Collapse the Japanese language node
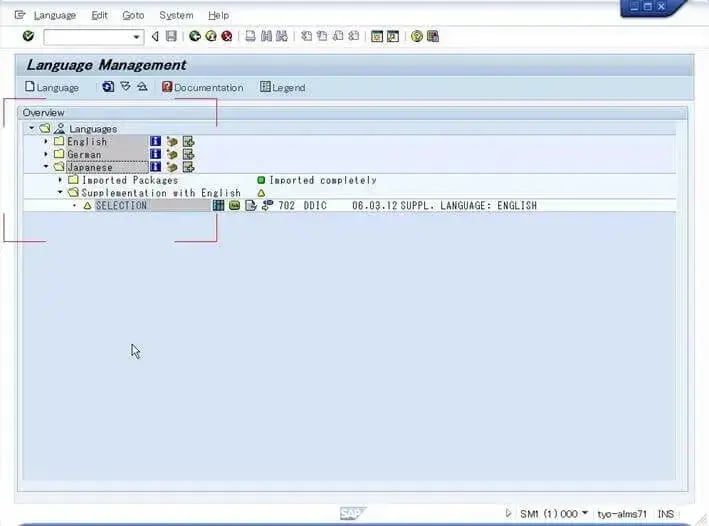Image resolution: width=709 pixels, height=526 pixels. point(46,168)
